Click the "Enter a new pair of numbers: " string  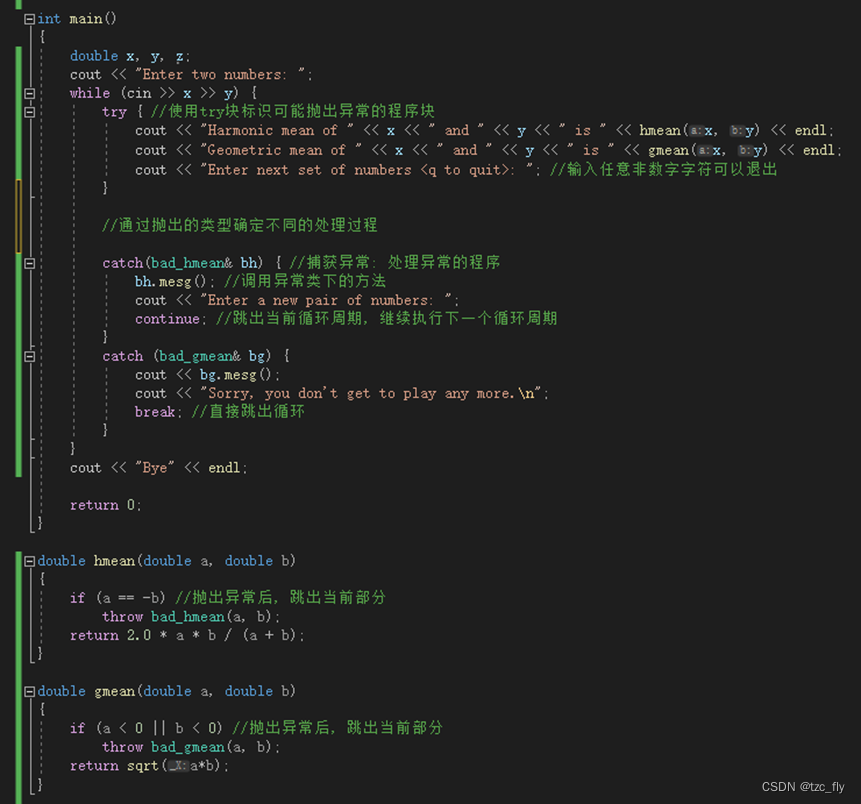[326, 300]
